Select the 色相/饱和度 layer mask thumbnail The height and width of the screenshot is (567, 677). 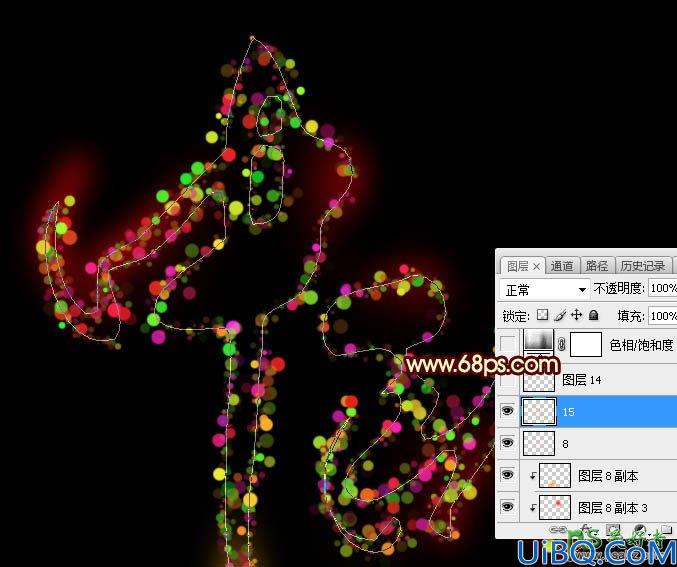click(586, 344)
